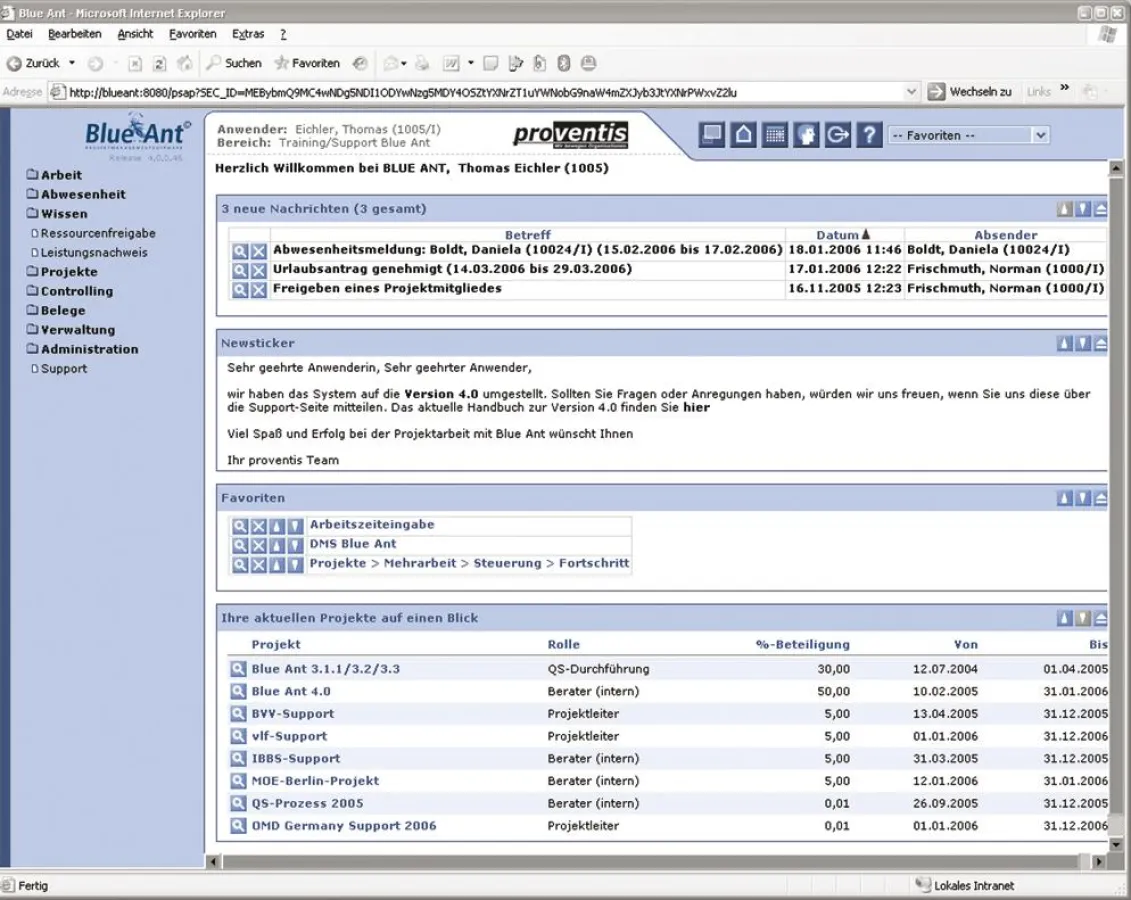The width and height of the screenshot is (1131, 900).
Task: Open the MOE-Berlin-Projekt project link
Action: [x=315, y=781]
